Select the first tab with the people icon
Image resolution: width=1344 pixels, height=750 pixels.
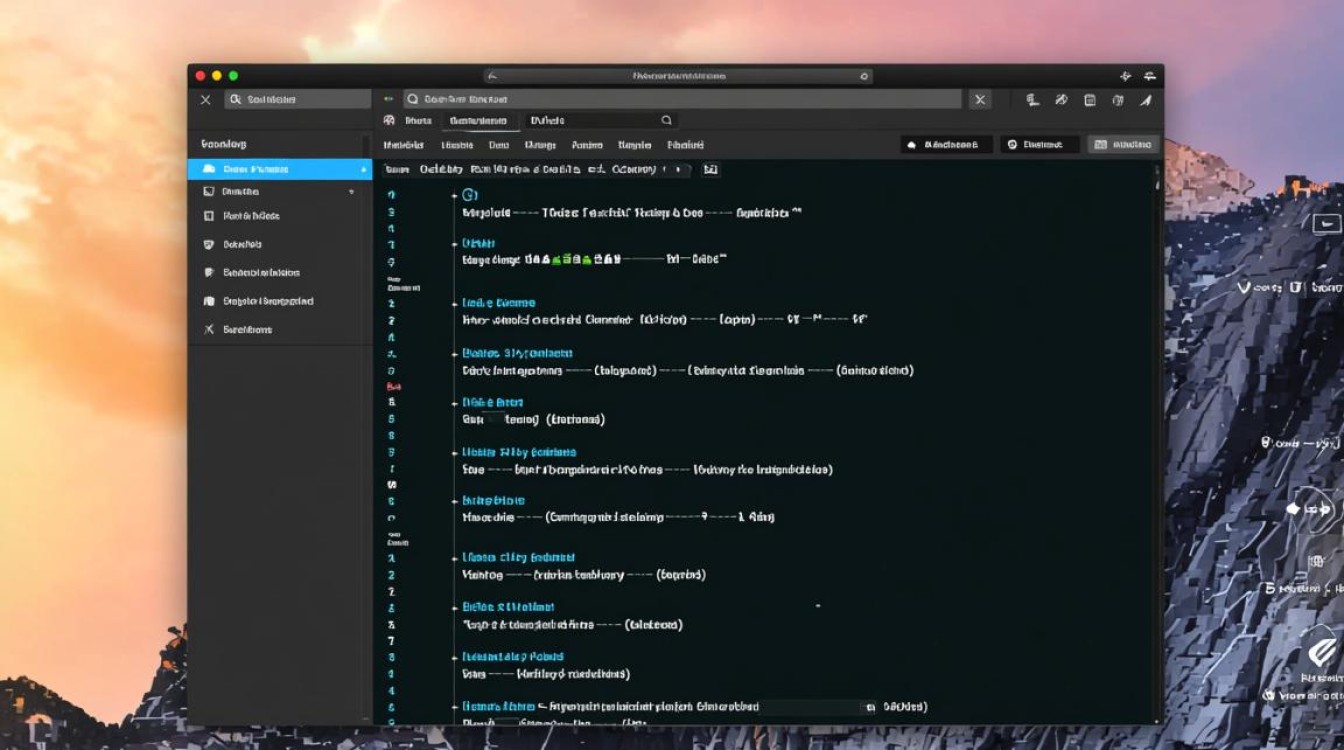point(408,120)
